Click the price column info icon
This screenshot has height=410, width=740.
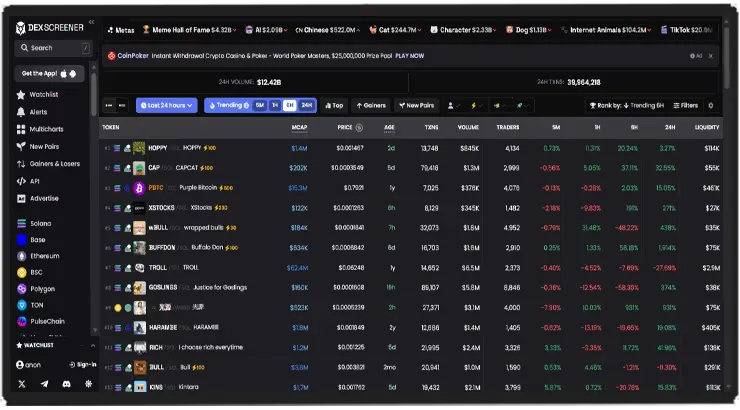(359, 127)
